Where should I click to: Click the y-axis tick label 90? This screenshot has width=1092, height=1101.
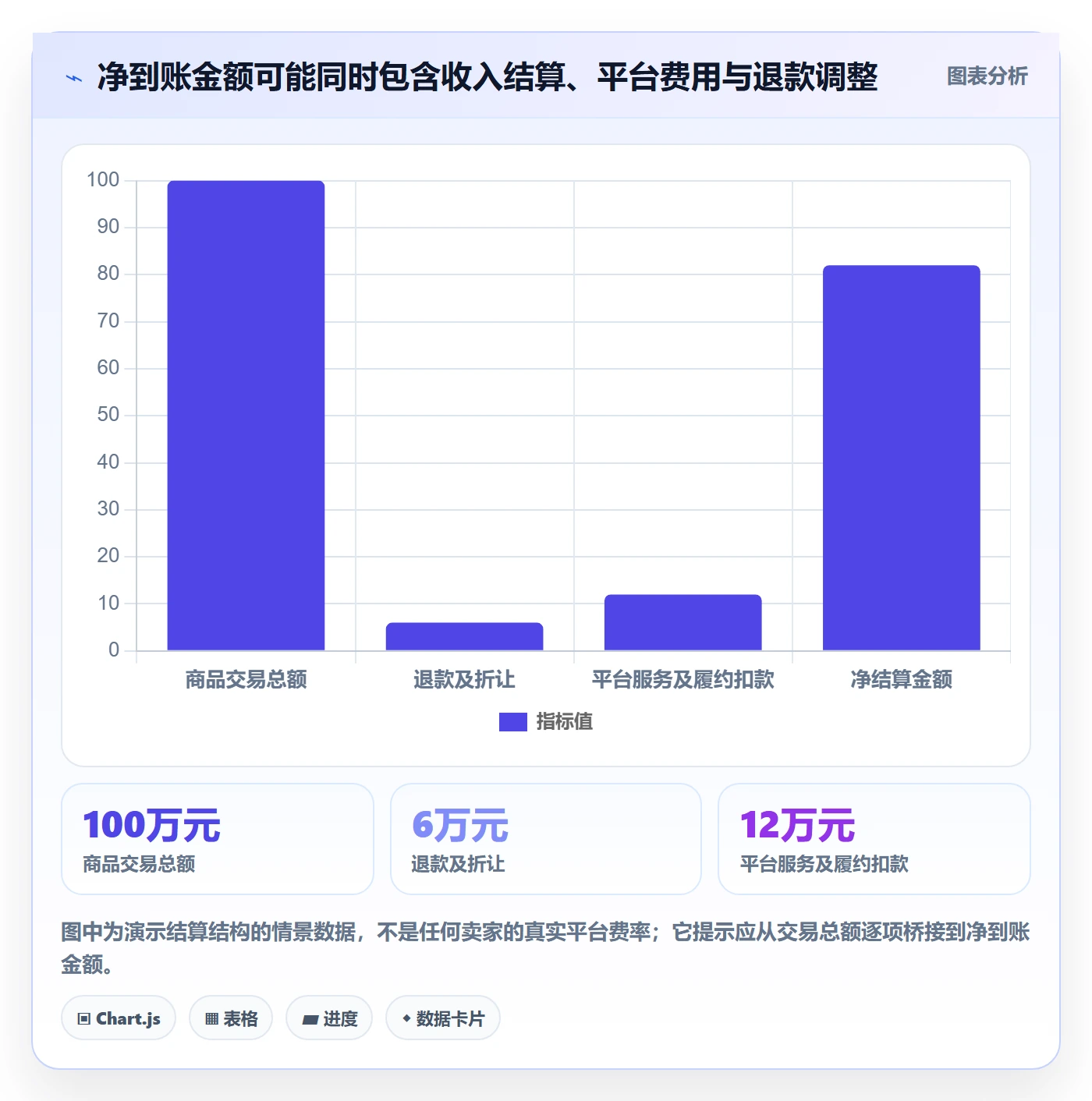coord(108,227)
